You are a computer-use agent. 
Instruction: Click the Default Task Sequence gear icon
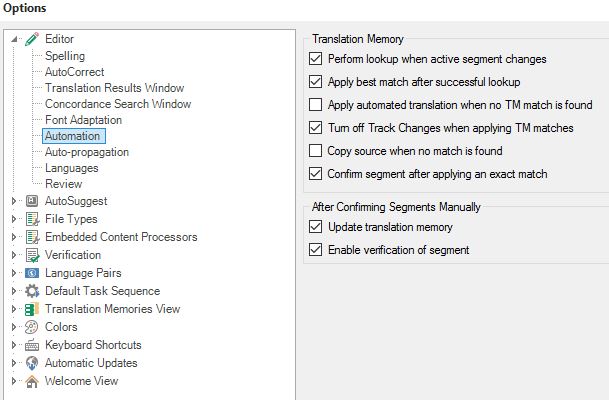(x=32, y=291)
